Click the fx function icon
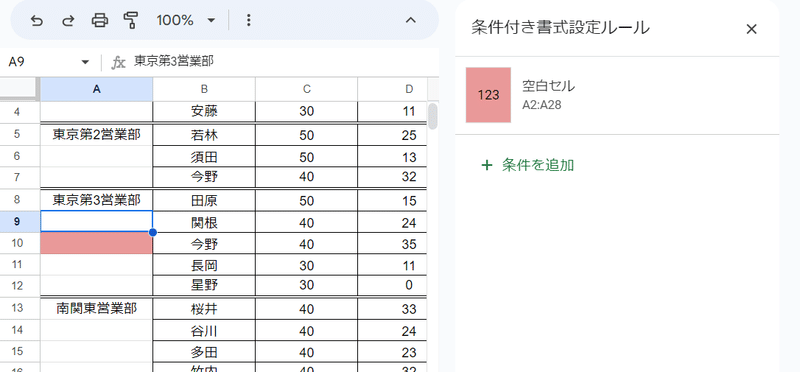Image resolution: width=800 pixels, height=372 pixels. point(118,62)
